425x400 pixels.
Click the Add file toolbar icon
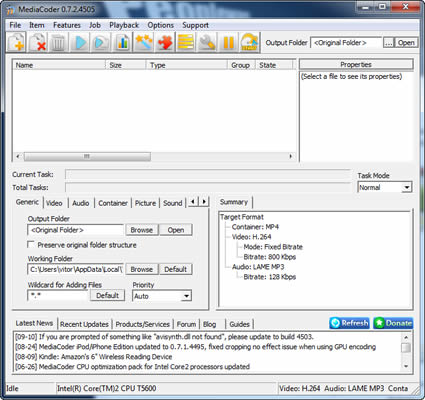(x=16, y=42)
